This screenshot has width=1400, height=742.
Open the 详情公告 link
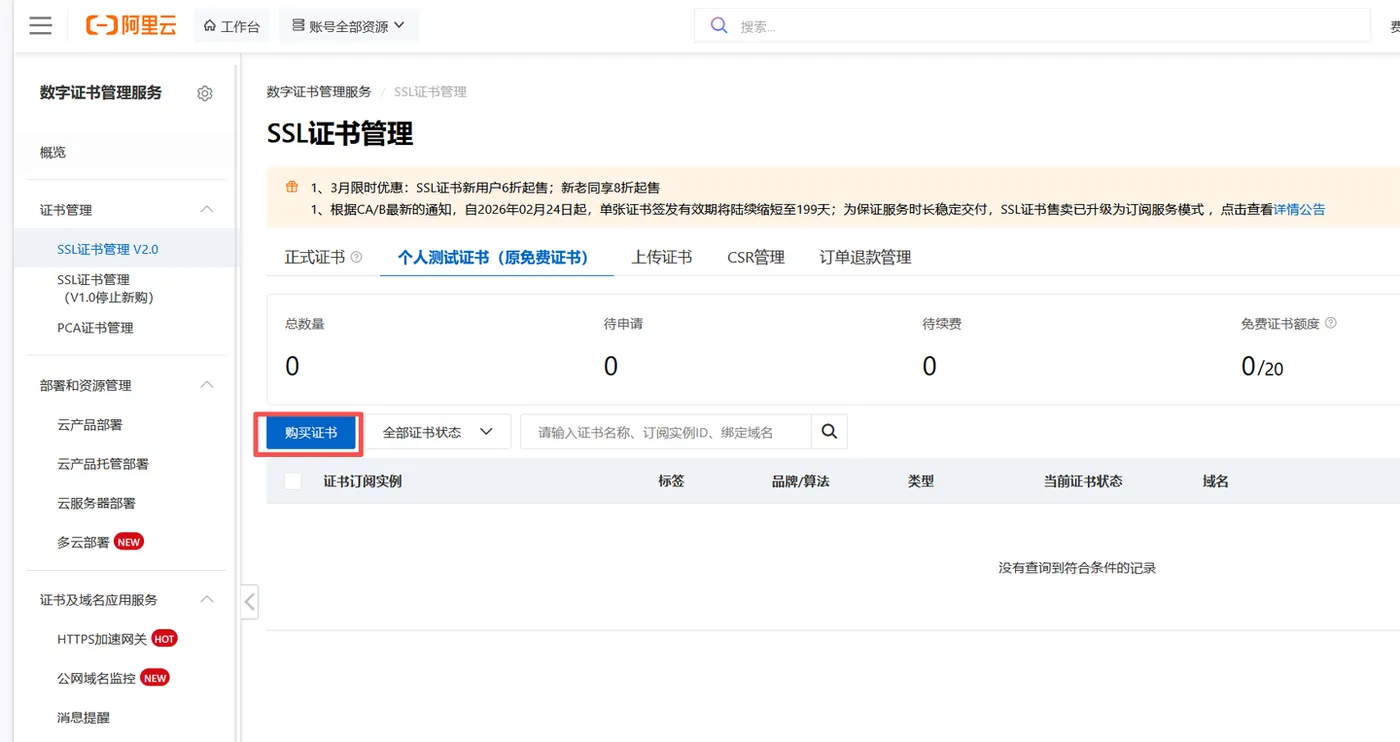point(1299,210)
